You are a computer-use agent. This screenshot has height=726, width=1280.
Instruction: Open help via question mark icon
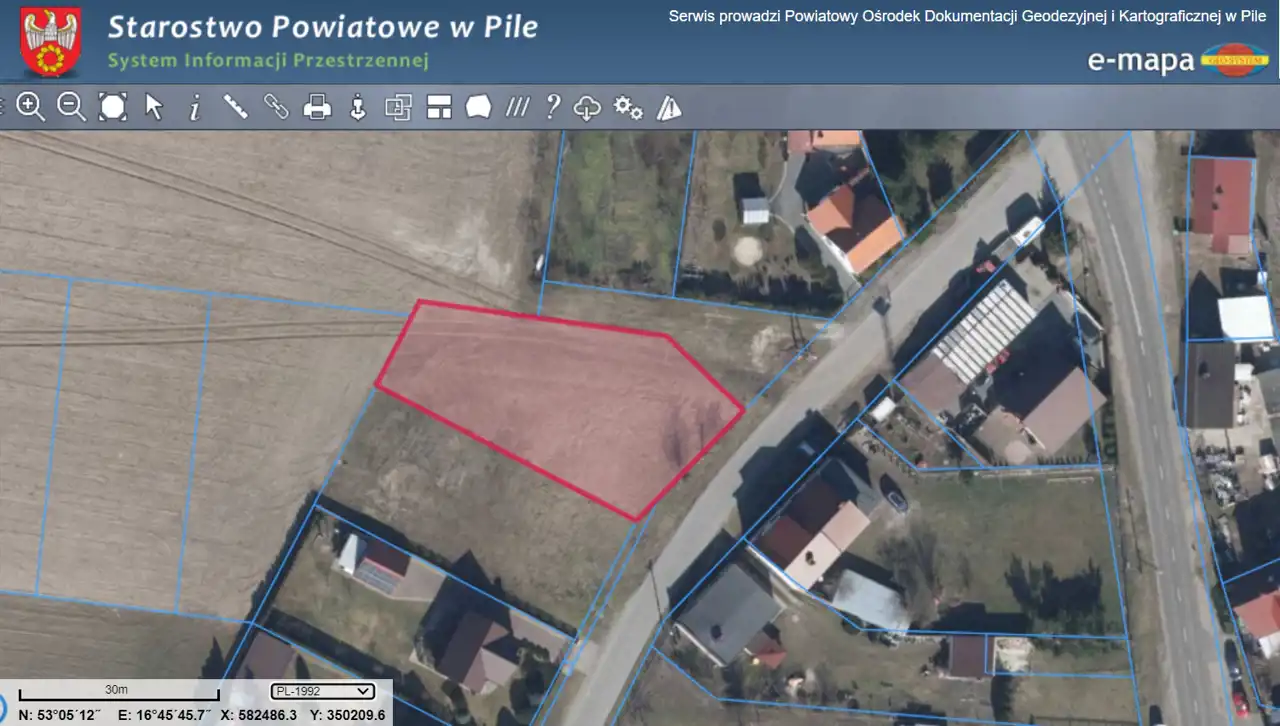[x=552, y=107]
